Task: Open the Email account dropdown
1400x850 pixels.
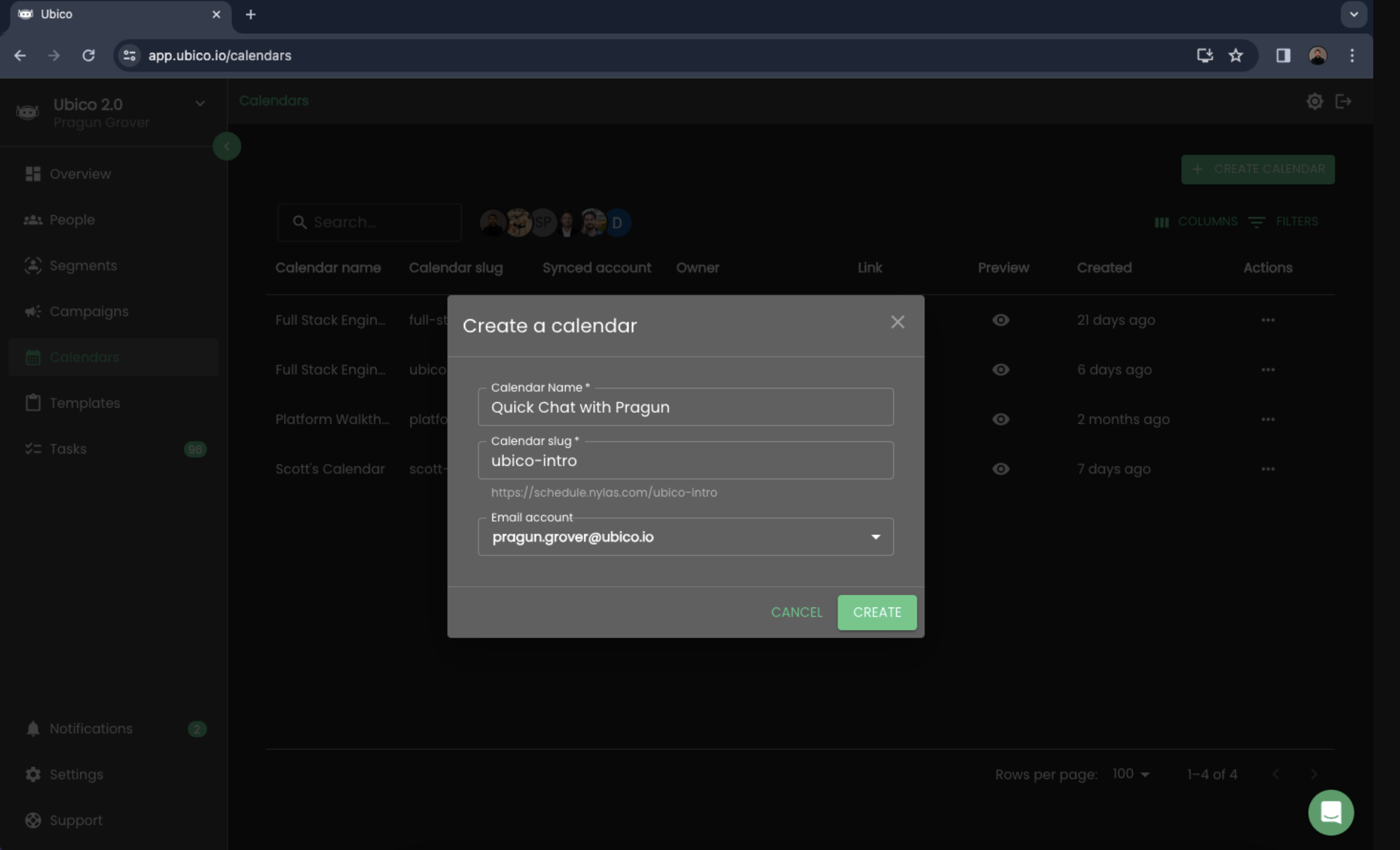Action: pos(685,537)
